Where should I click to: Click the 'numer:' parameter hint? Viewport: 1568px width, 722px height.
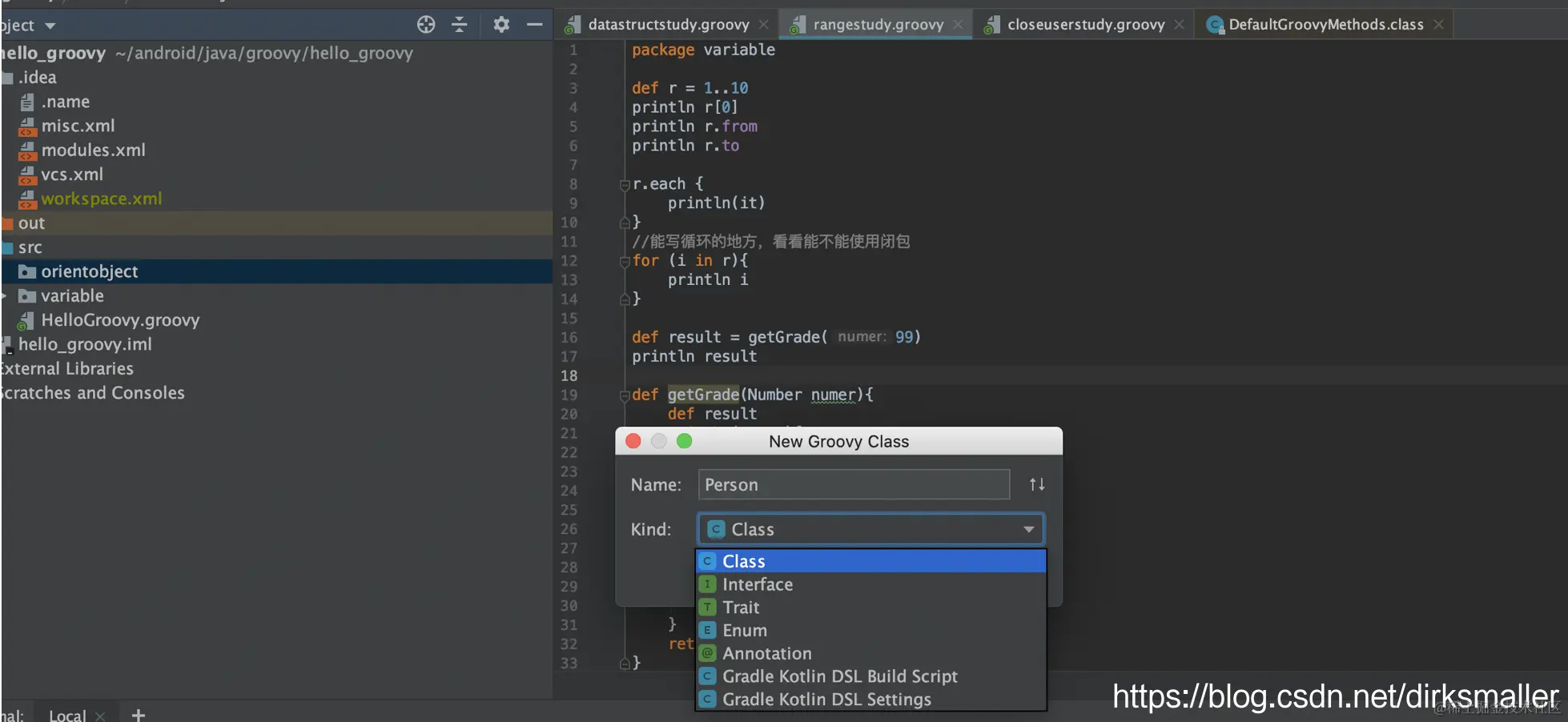862,337
